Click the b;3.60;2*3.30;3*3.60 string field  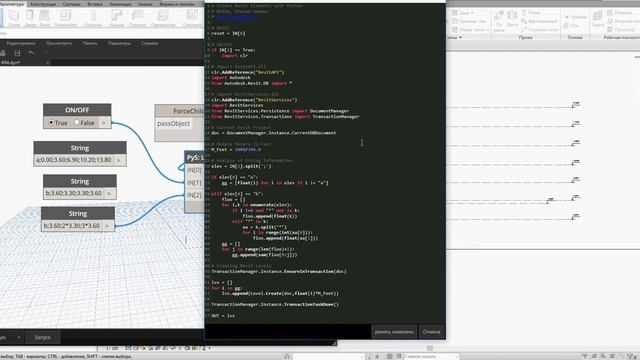[x=71, y=226]
